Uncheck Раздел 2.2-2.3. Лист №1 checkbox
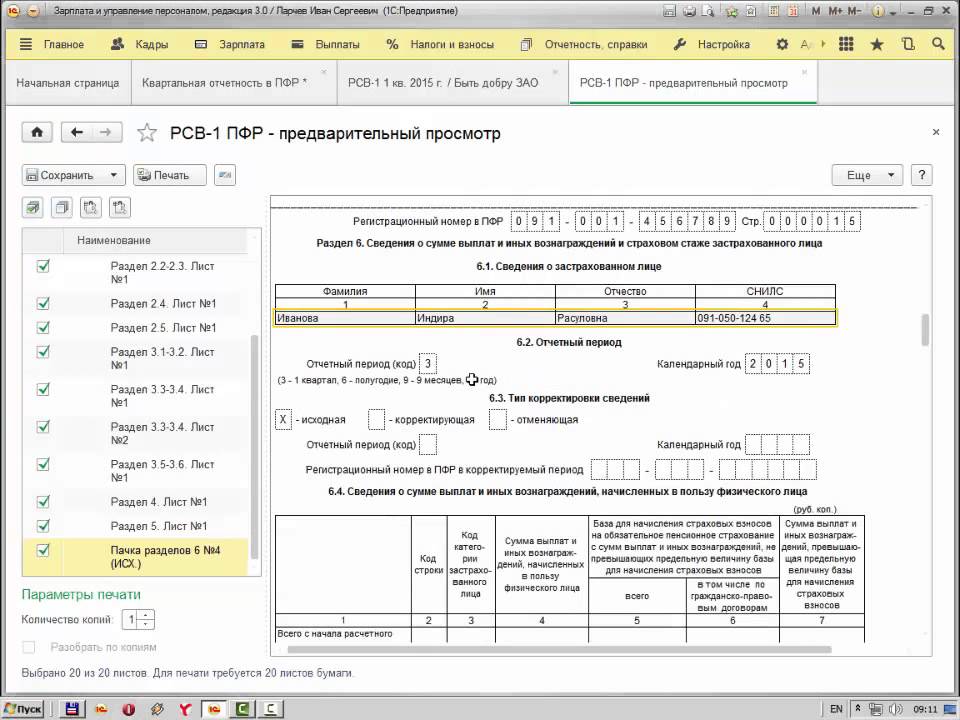Screen dimensions: 960x720 coord(43,266)
